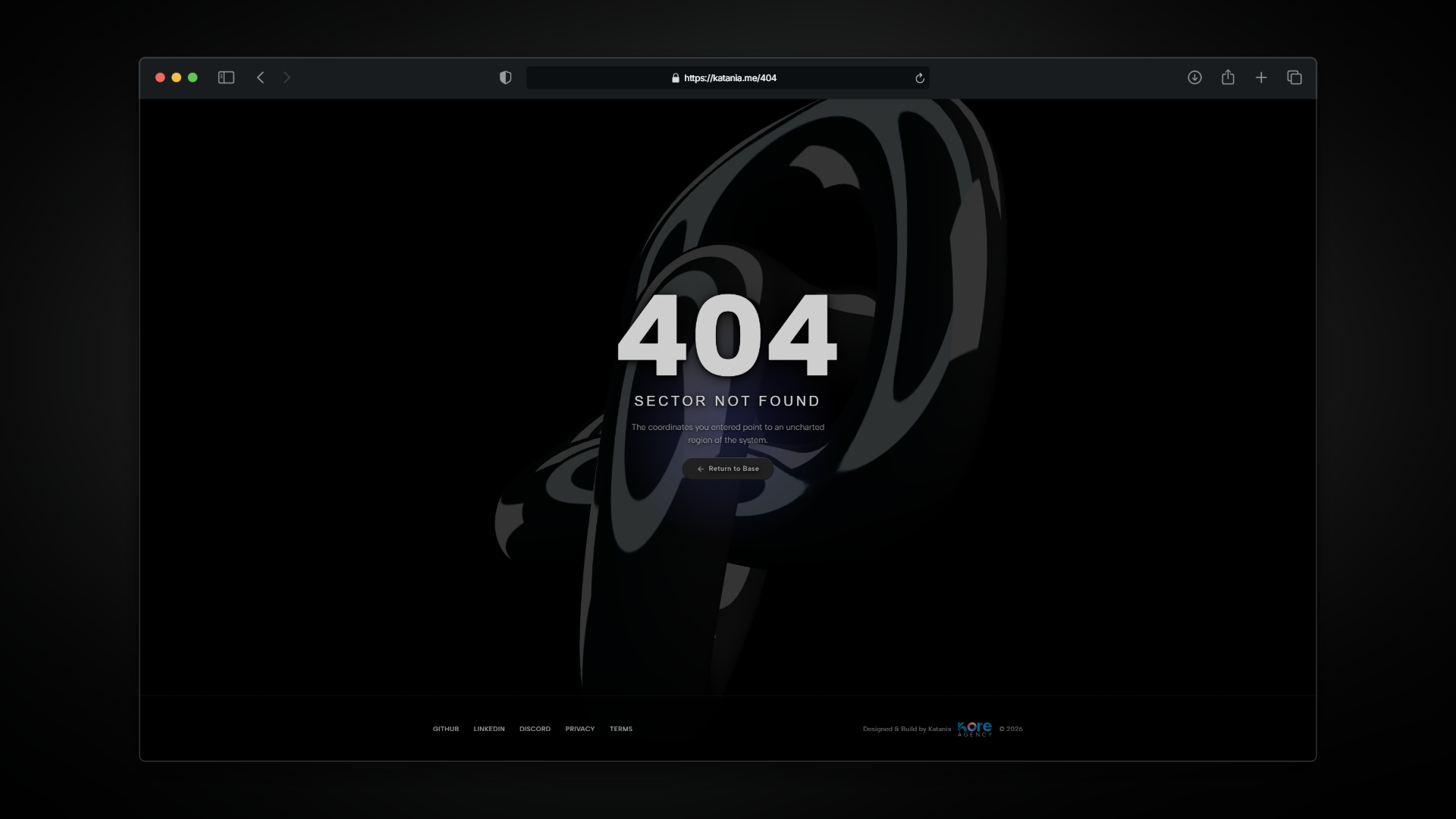This screenshot has height=819, width=1456.
Task: Open the GITHUB footer link
Action: 446,729
